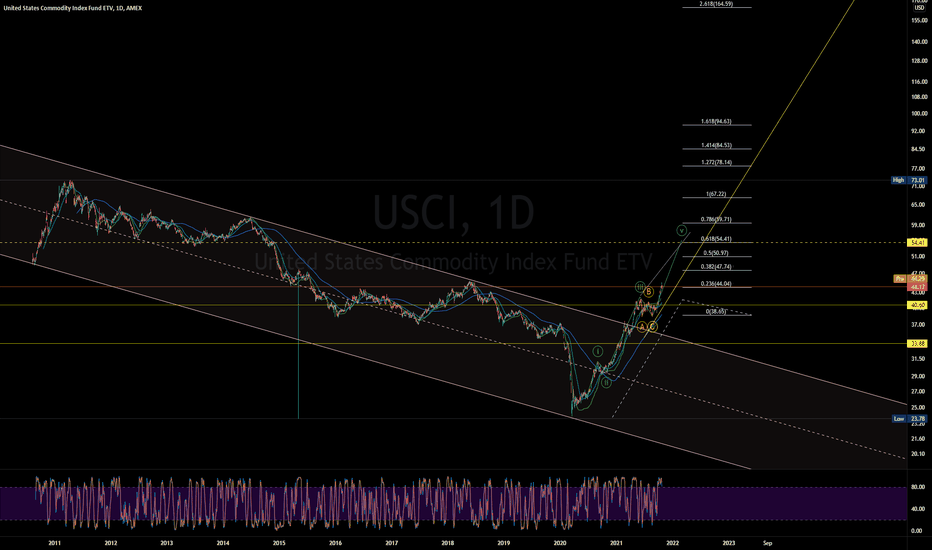
Task: Click the USD currency label on the price axis
Action: pyautogui.click(x=918, y=8)
